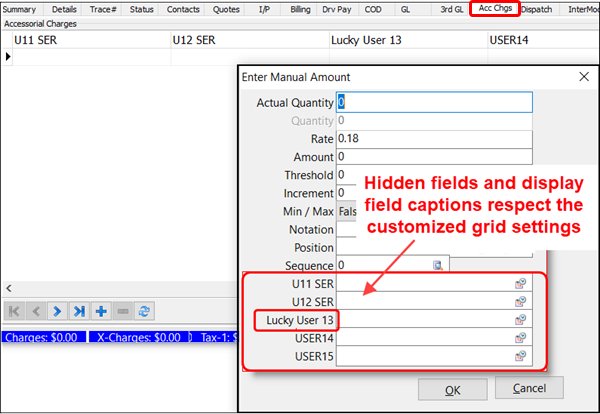Open lookup icon for USER14 field

tap(520, 338)
